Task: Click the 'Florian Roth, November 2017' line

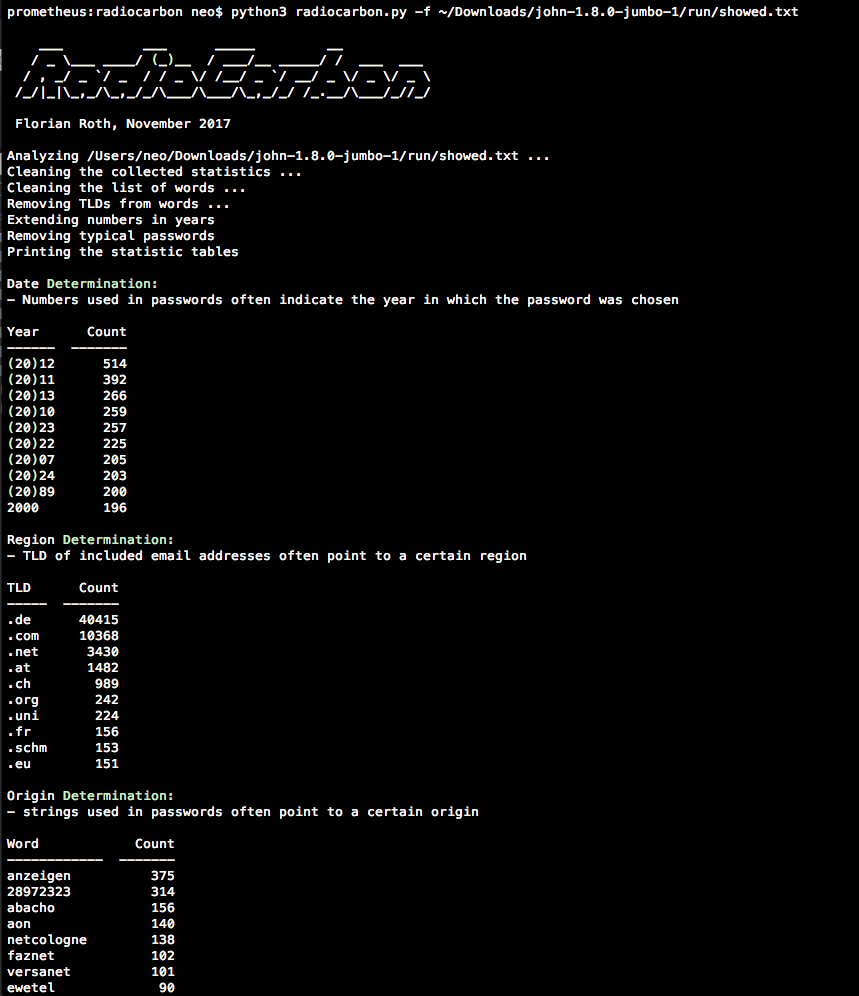Action: (122, 124)
